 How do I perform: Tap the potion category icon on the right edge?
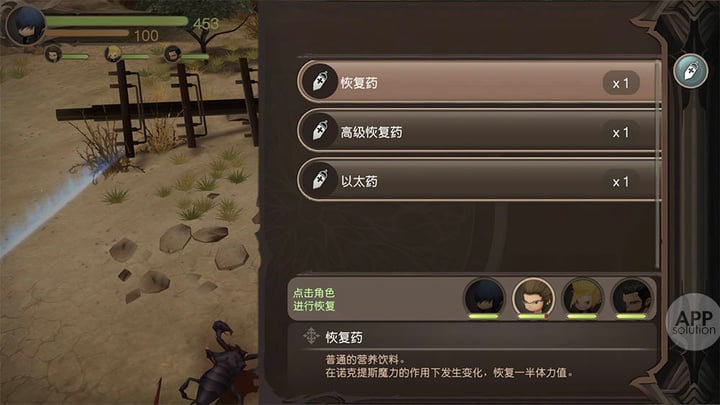click(690, 71)
